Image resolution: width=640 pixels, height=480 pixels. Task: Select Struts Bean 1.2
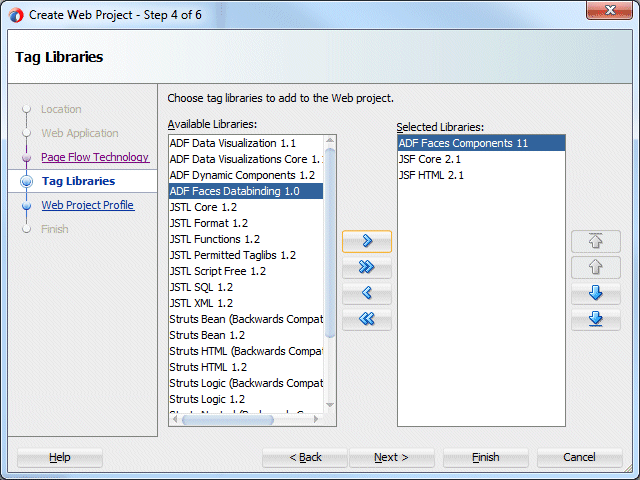[246, 335]
